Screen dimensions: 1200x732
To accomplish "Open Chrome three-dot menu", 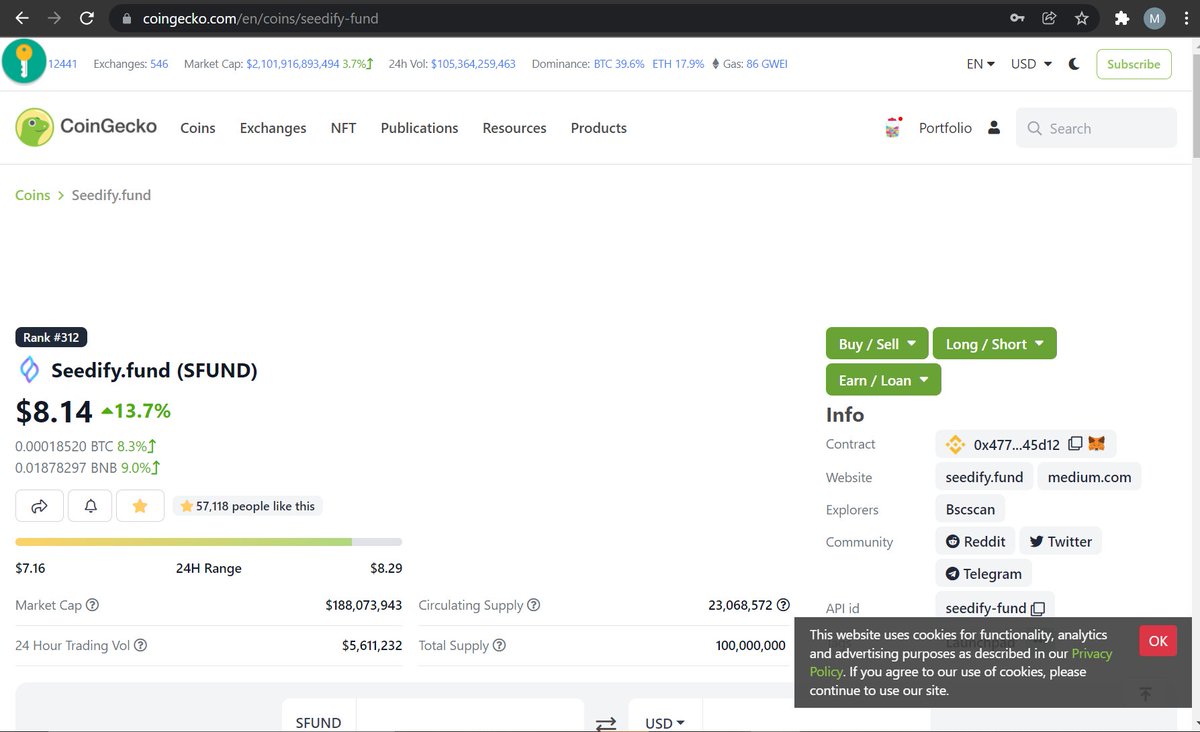I will click(x=1185, y=18).
